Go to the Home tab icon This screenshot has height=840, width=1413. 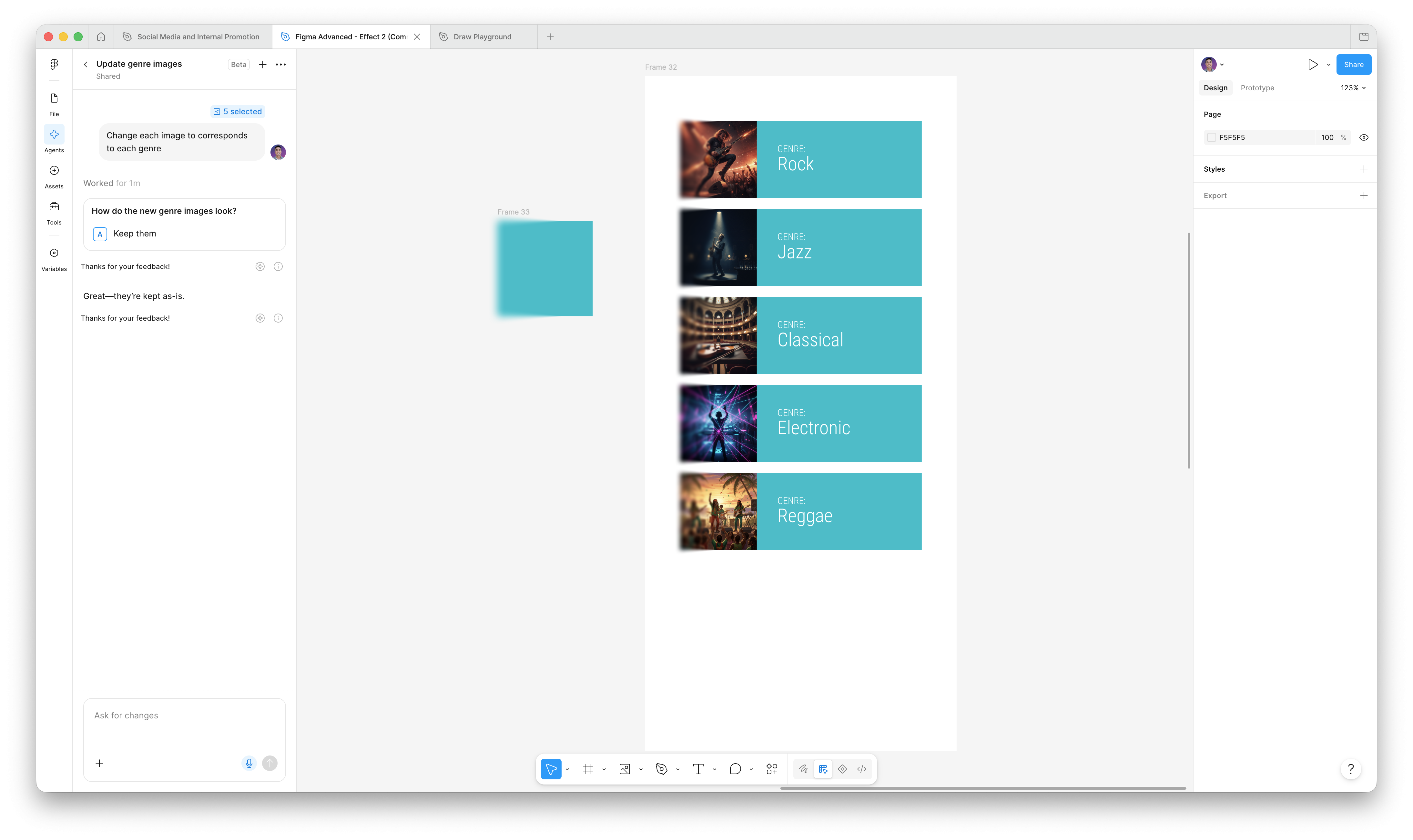101,37
